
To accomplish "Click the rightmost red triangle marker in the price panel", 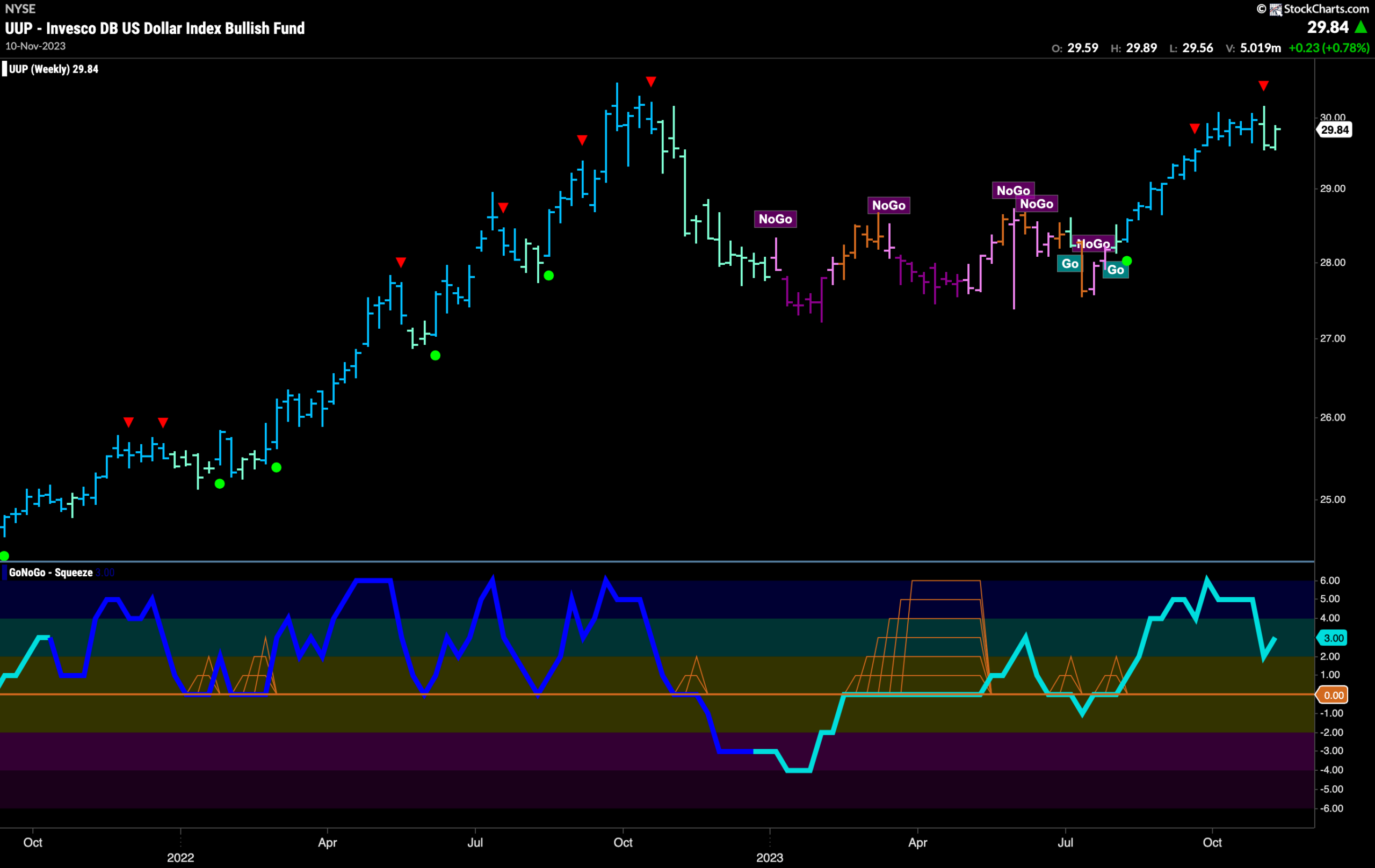I will click(x=1264, y=85).
